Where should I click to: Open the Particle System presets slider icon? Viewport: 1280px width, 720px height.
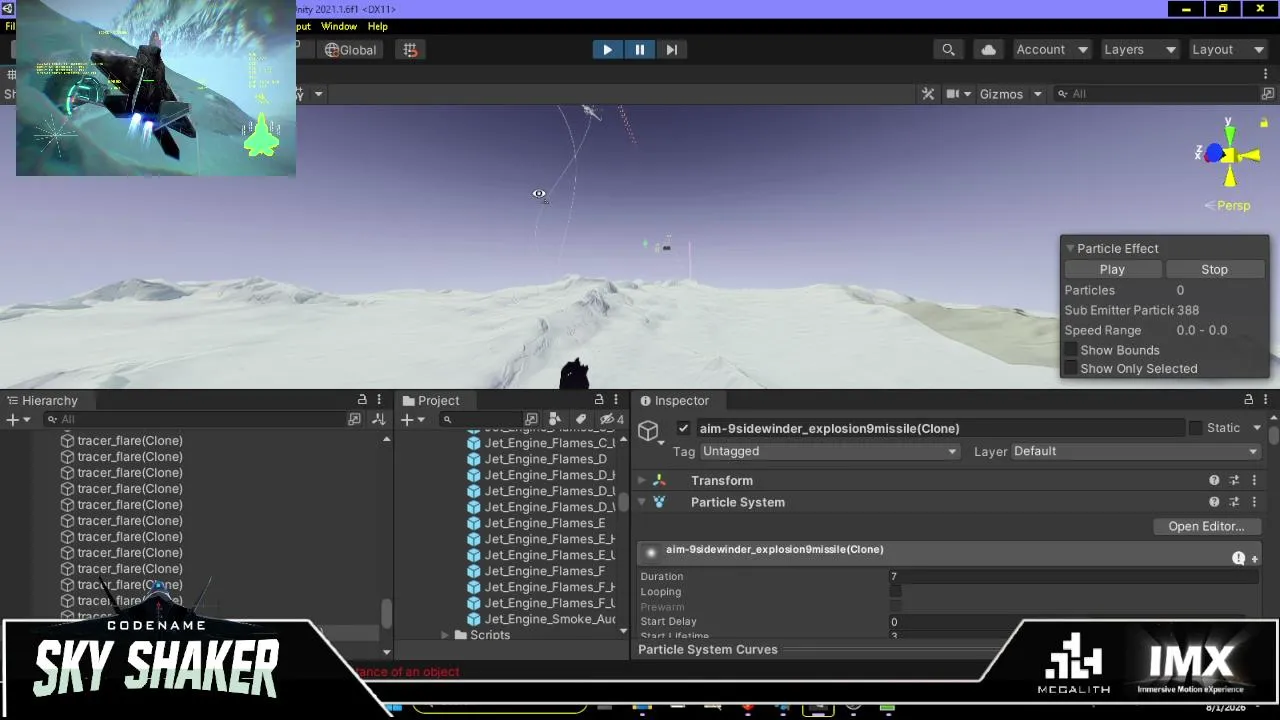click(1234, 502)
